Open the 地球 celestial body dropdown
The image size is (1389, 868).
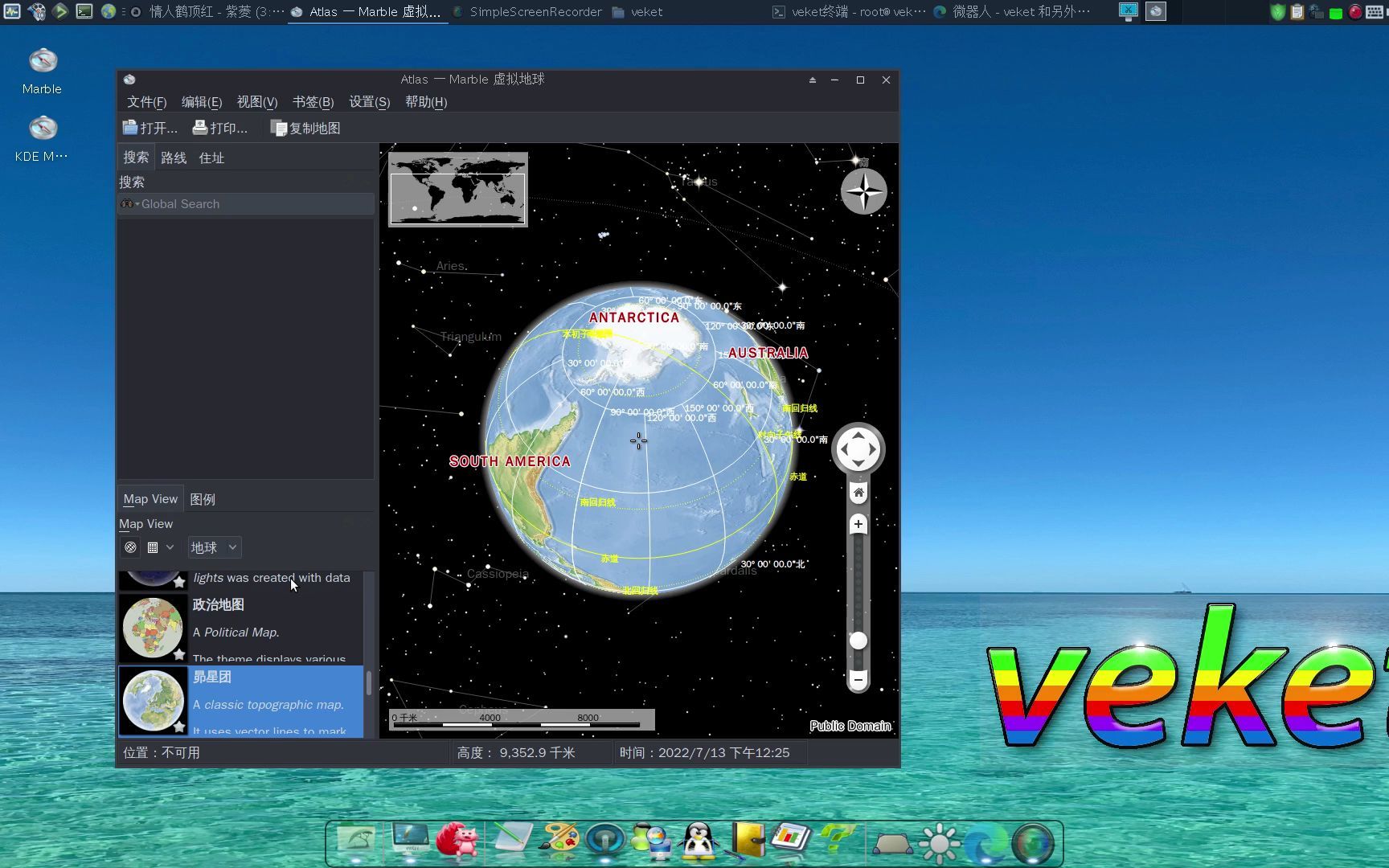pyautogui.click(x=214, y=547)
